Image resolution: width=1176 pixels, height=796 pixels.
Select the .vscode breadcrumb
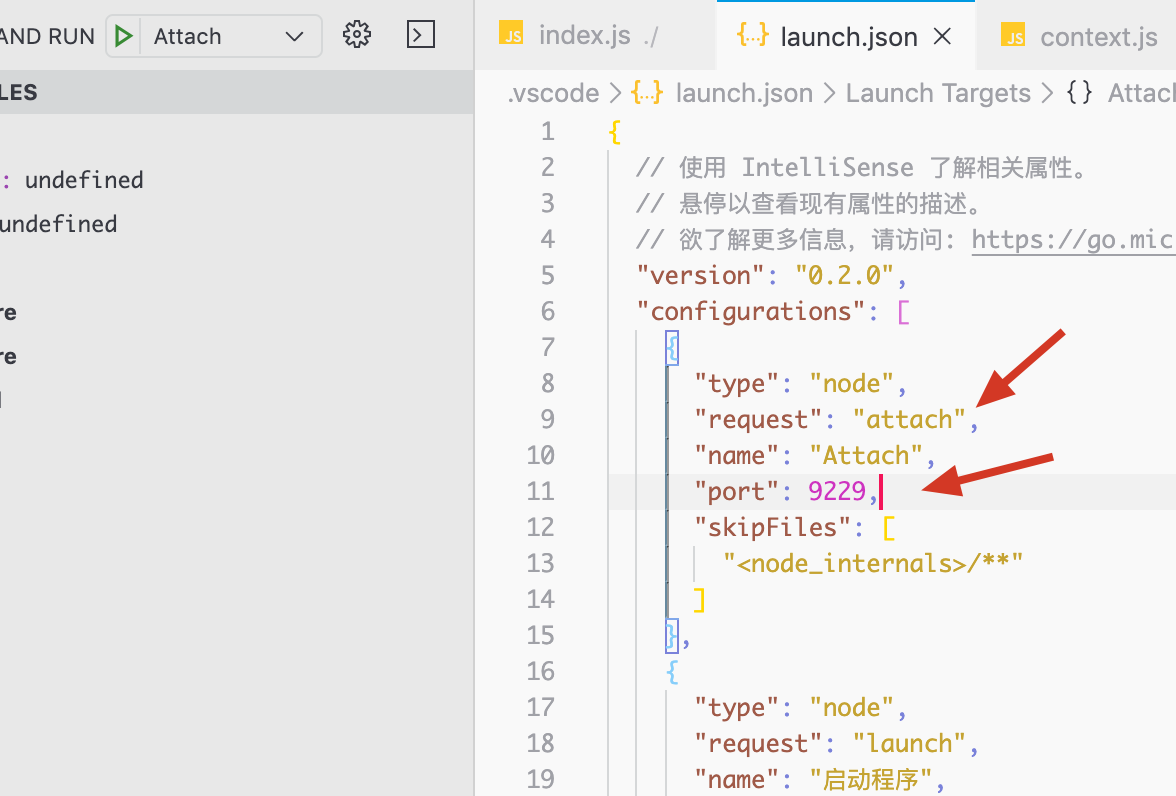point(554,93)
